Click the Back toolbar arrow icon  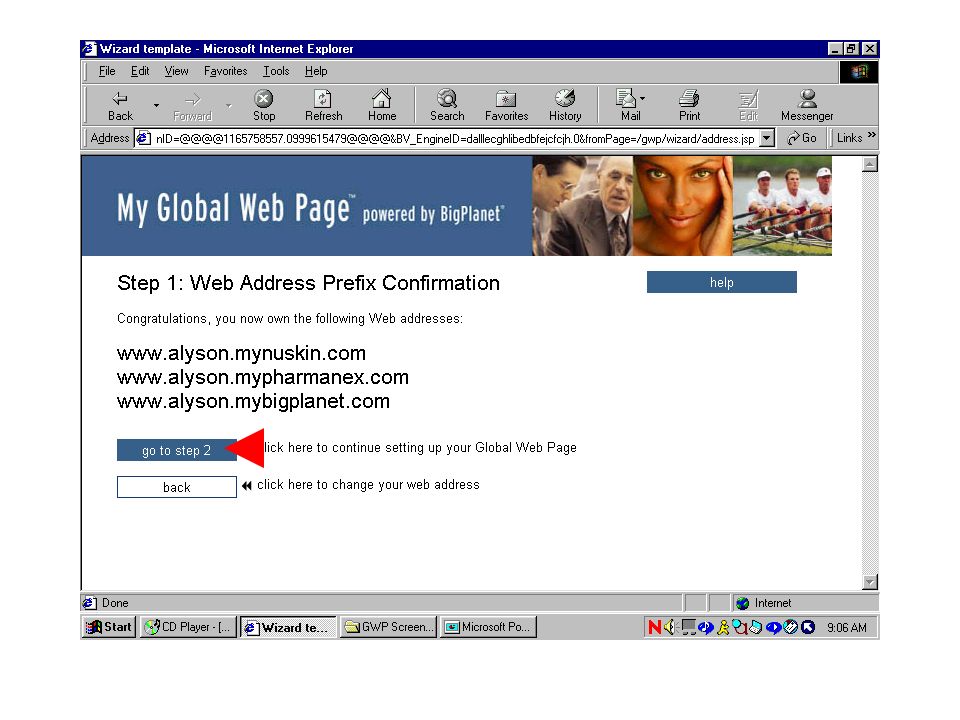pos(119,99)
